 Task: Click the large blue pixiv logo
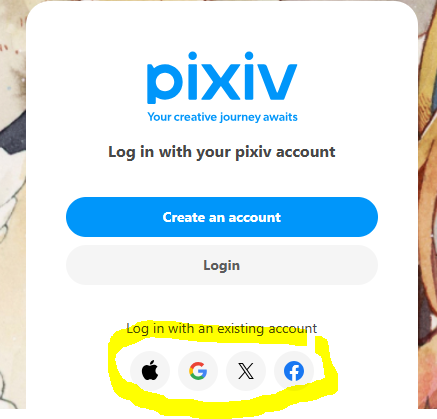[x=222, y=78]
